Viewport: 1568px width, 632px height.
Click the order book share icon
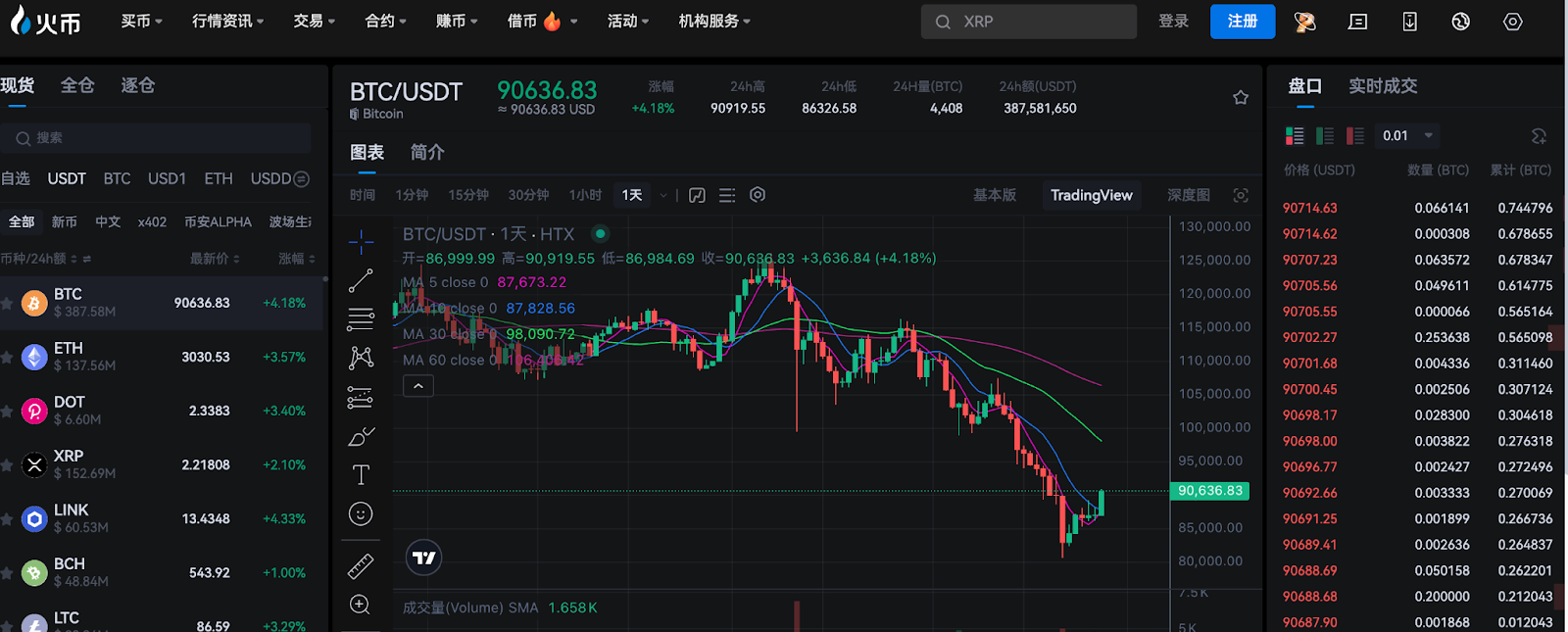1539,135
